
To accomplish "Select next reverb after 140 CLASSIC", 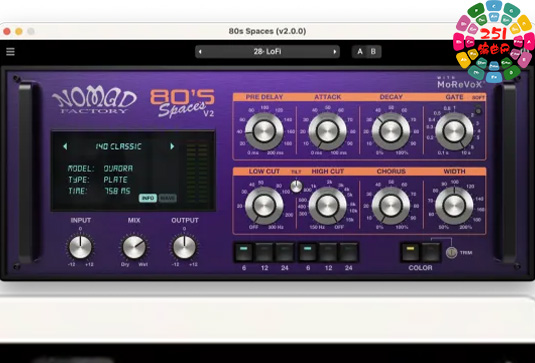I will [172, 146].
